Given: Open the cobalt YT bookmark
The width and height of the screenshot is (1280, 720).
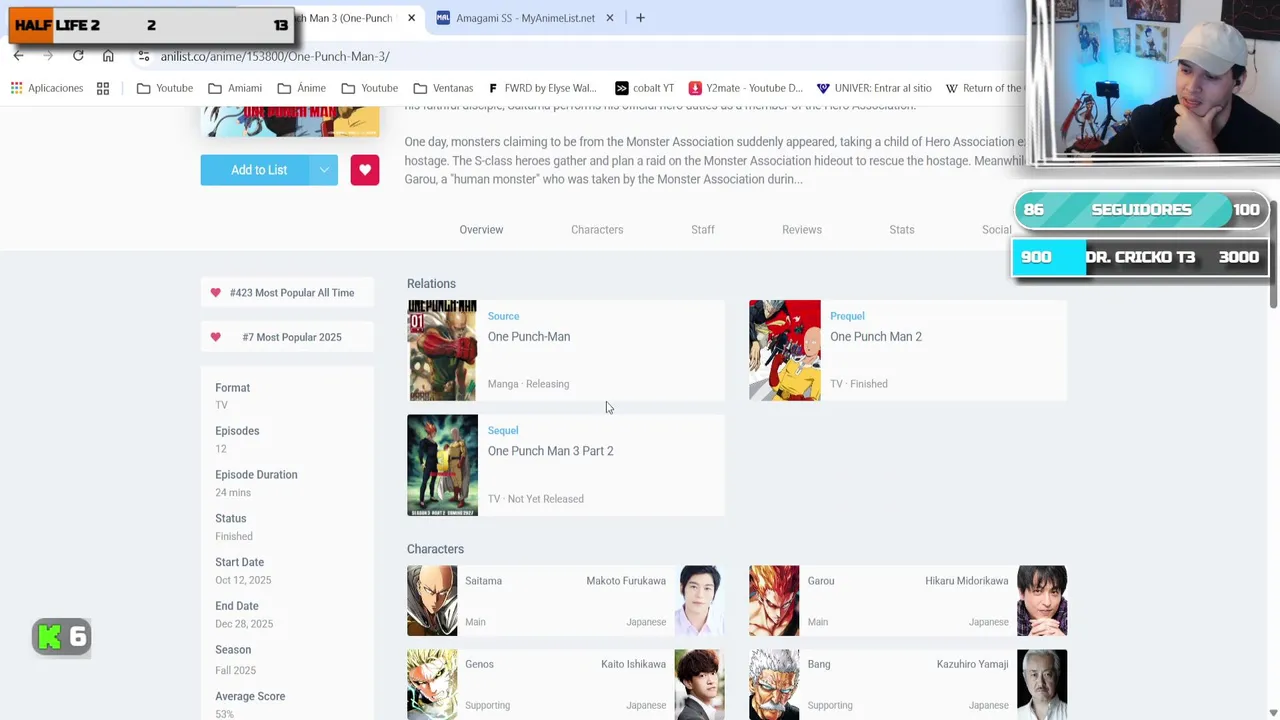Looking at the screenshot, I should 645,88.
